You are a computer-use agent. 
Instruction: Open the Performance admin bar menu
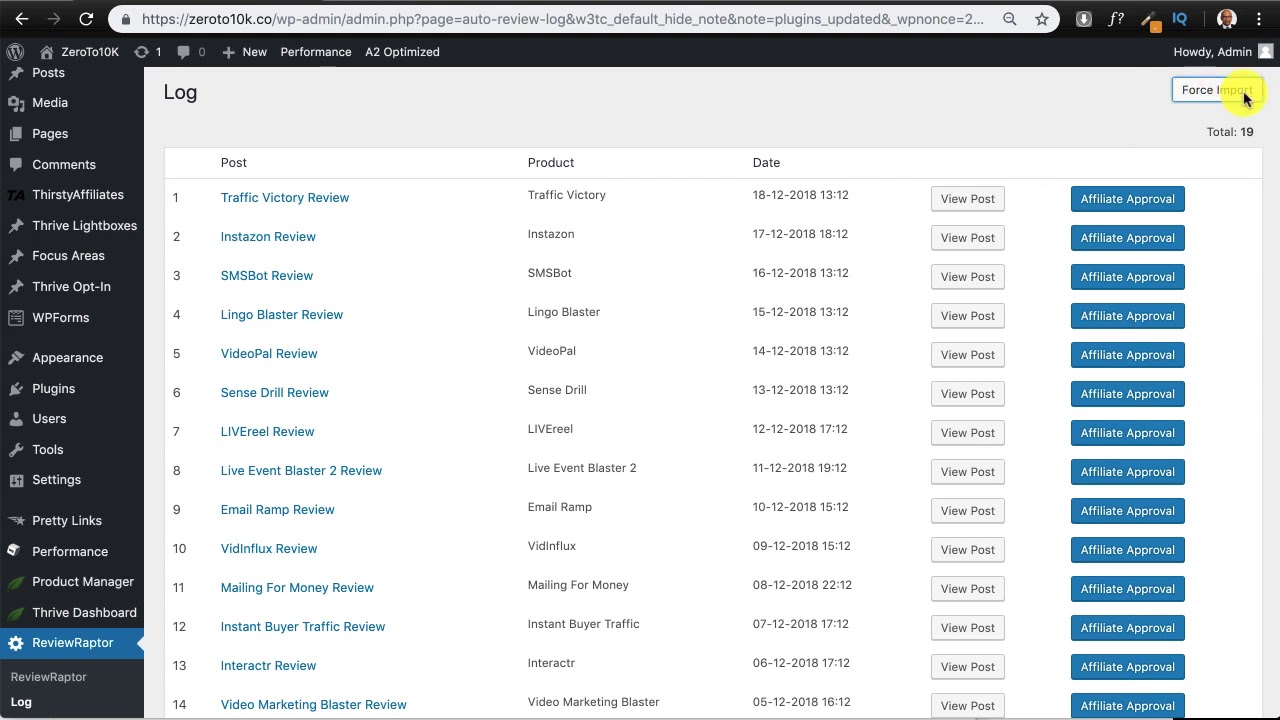(x=316, y=52)
